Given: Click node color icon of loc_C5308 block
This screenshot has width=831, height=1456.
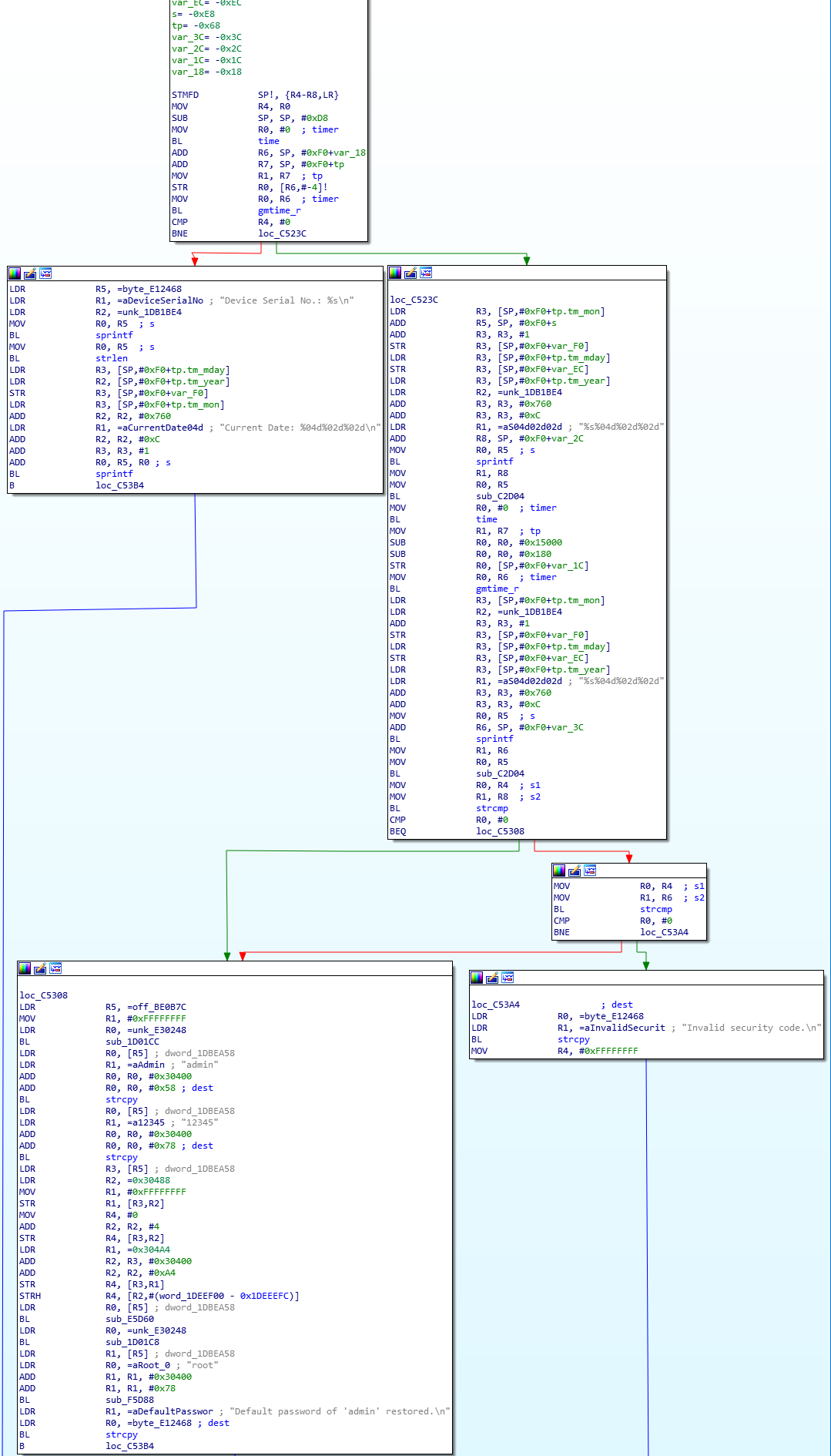Looking at the screenshot, I should [25, 968].
